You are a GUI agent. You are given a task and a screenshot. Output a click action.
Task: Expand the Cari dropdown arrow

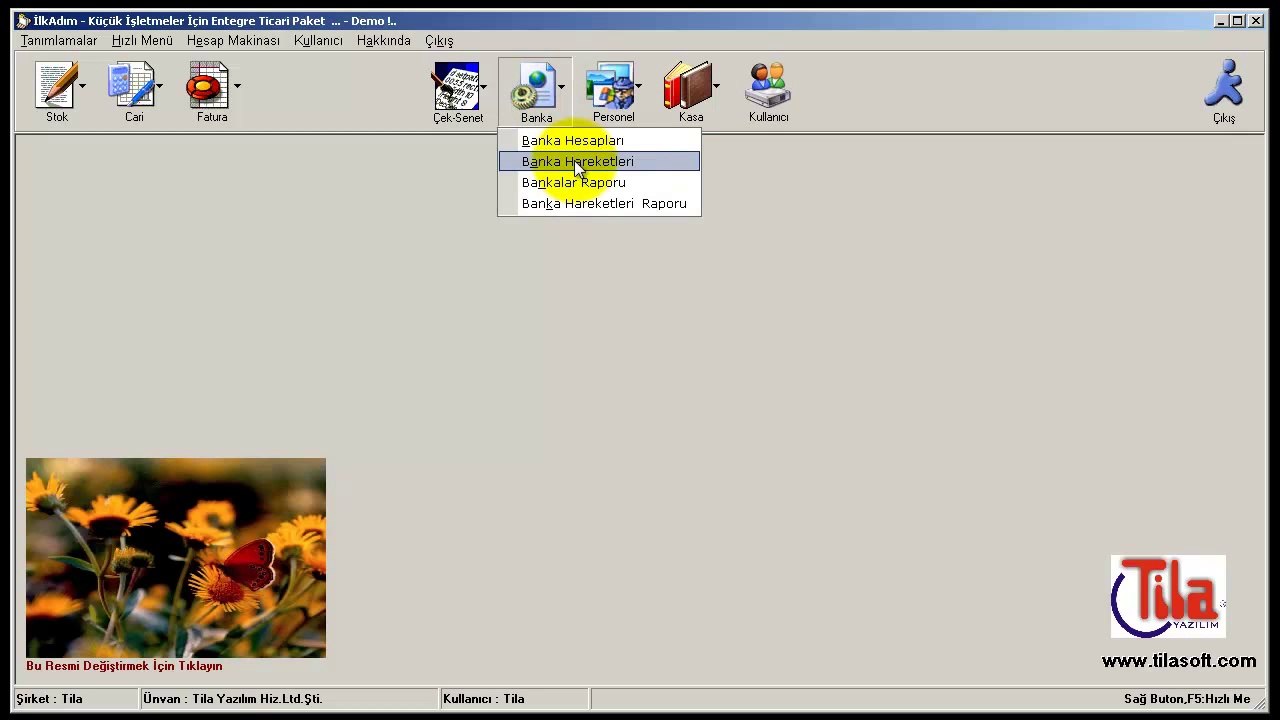[159, 87]
